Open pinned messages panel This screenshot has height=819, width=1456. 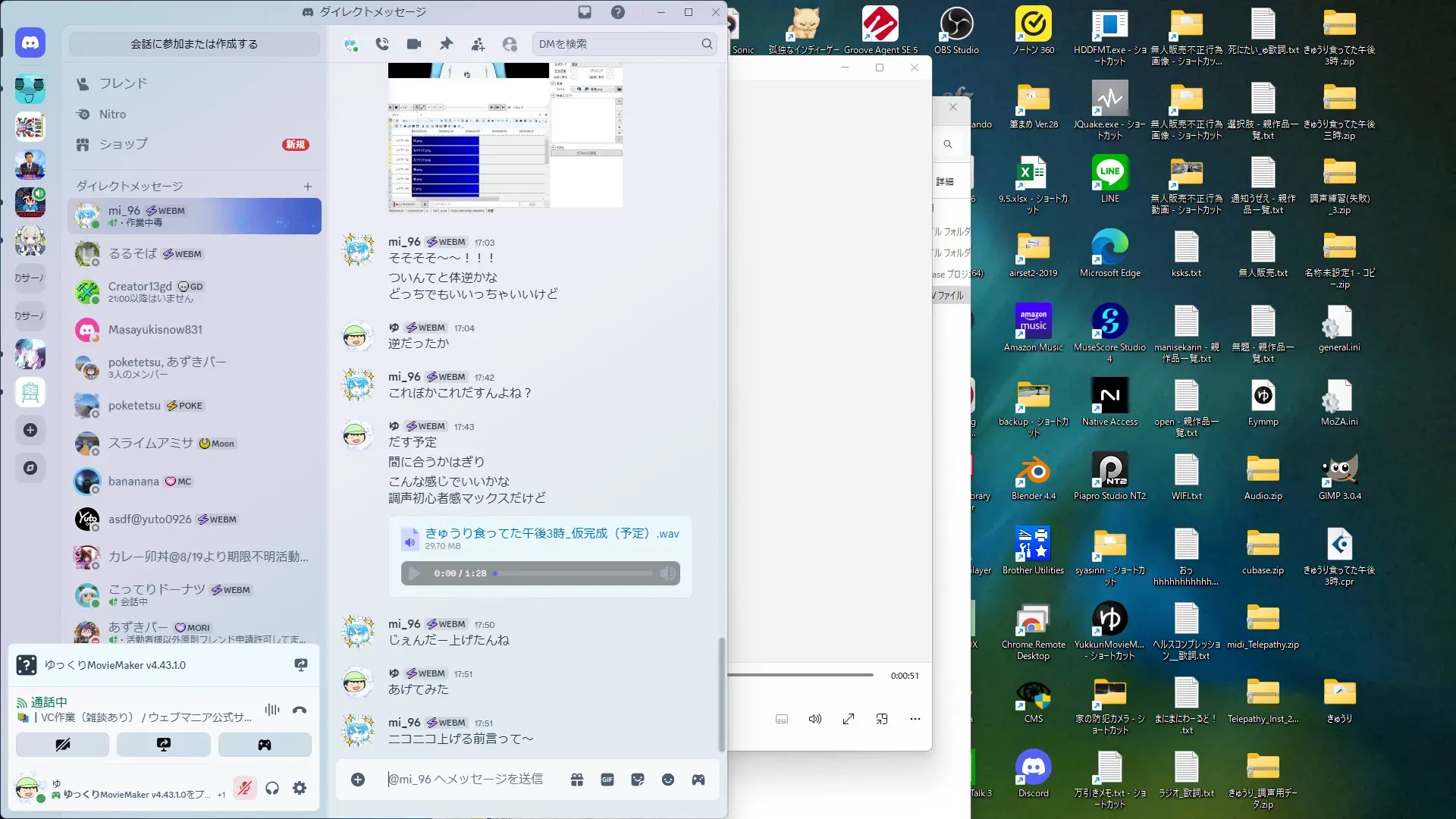pos(446,44)
